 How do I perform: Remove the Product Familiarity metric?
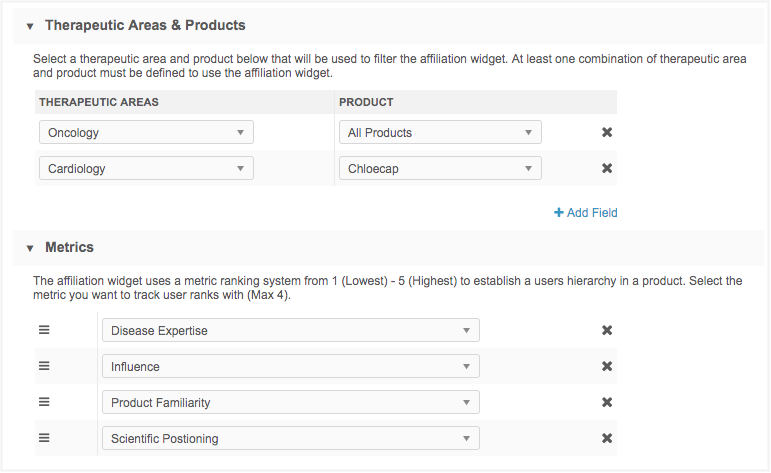(x=606, y=403)
